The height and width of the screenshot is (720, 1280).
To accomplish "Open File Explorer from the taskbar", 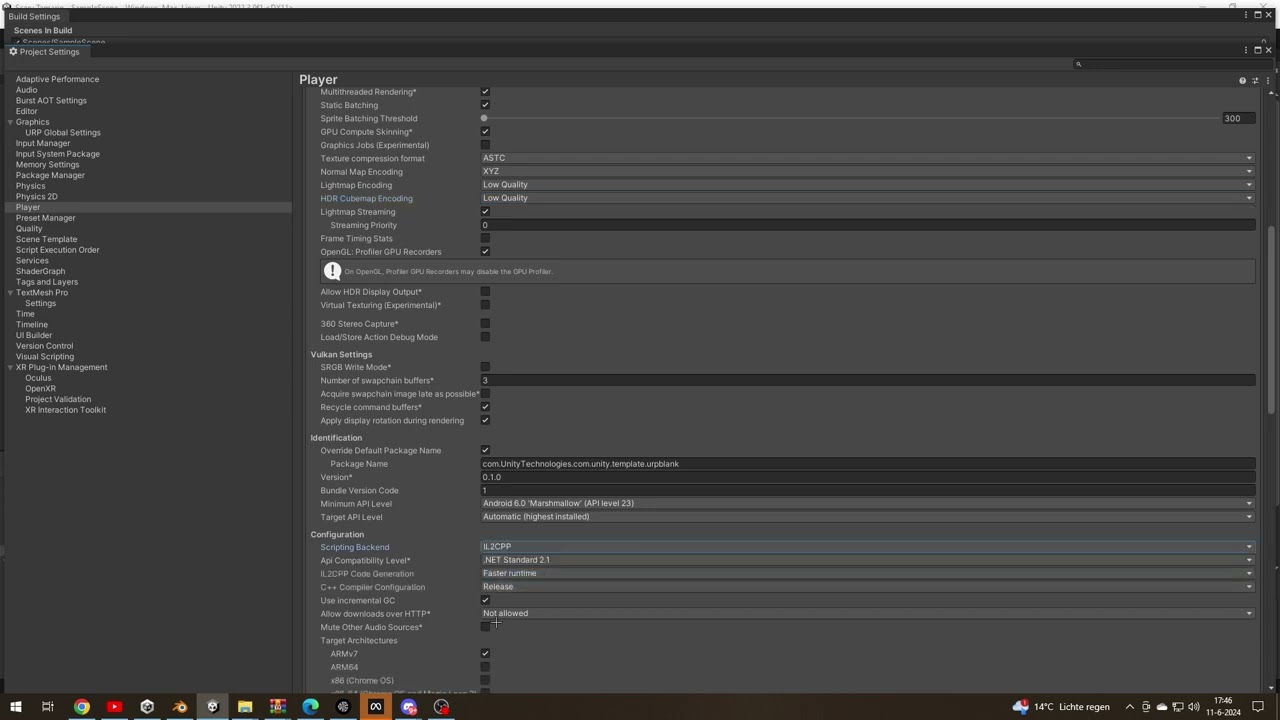I will (x=245, y=707).
